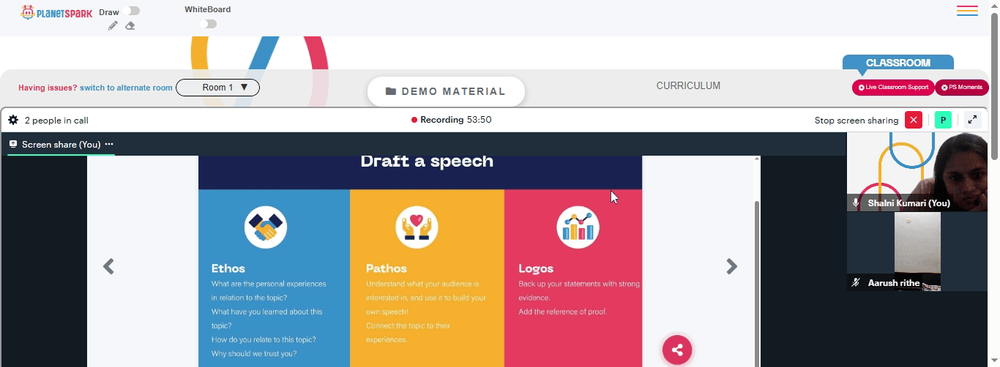Click the Pathos heading

pyautogui.click(x=386, y=269)
